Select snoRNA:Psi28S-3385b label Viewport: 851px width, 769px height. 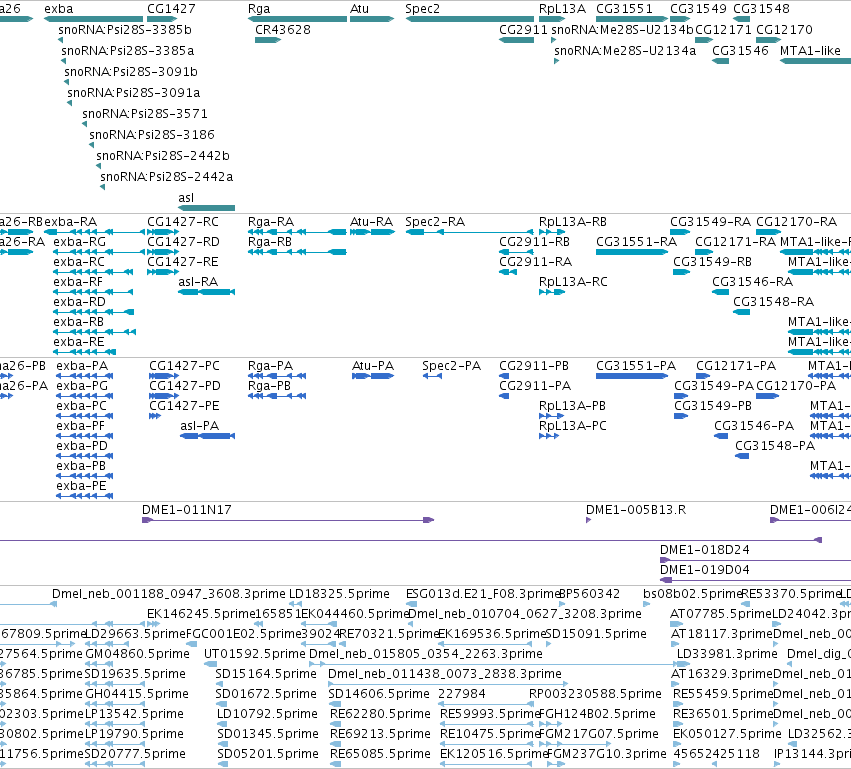[125, 29]
